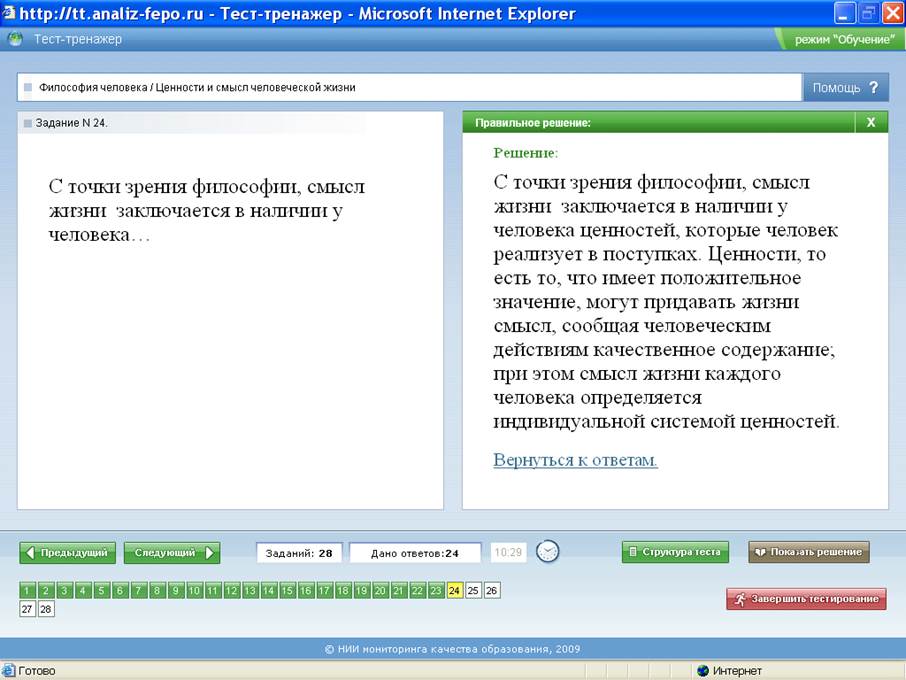Click the Internet Explorer page icon in title bar
Screen dimensions: 906x680
[x=8, y=12]
